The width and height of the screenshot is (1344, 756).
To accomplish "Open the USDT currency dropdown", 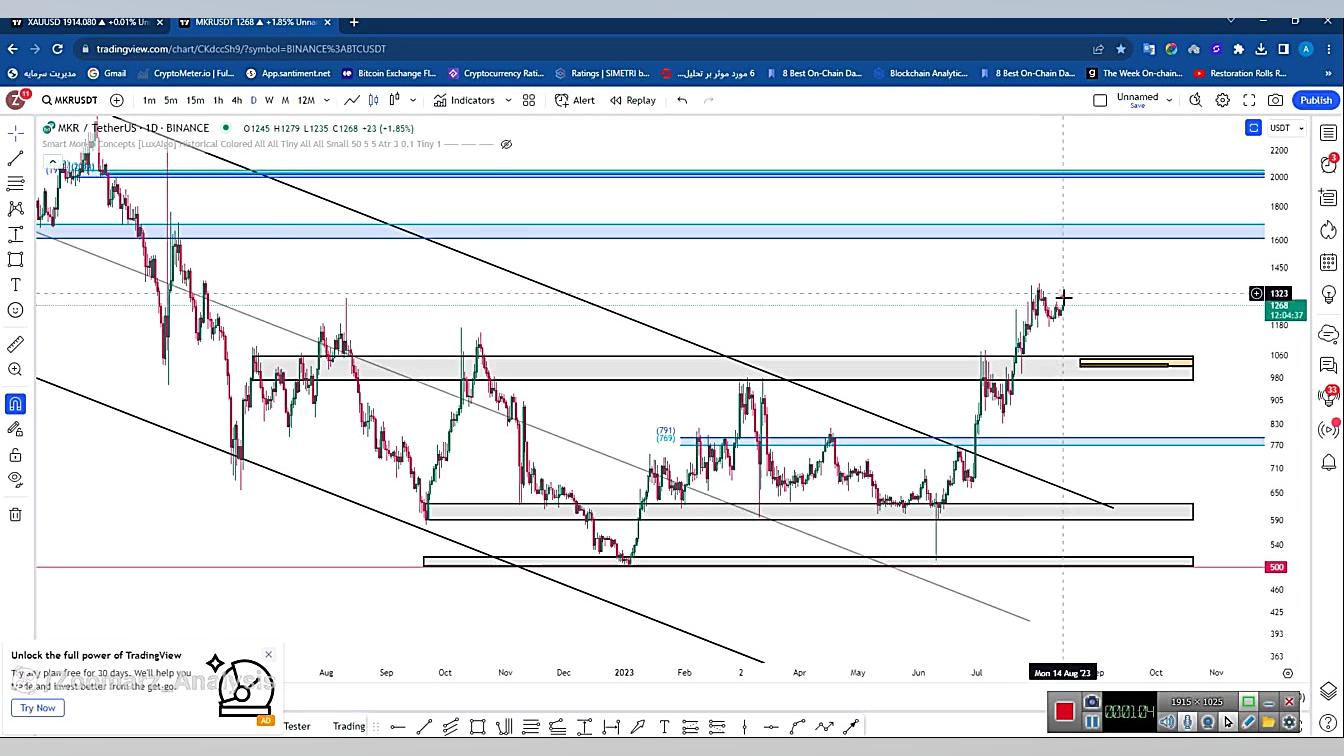I will [1287, 128].
